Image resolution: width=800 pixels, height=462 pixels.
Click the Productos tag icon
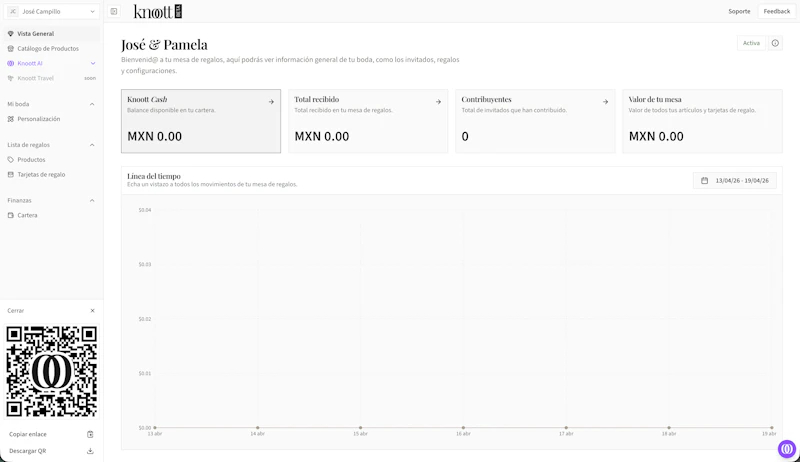click(11, 160)
